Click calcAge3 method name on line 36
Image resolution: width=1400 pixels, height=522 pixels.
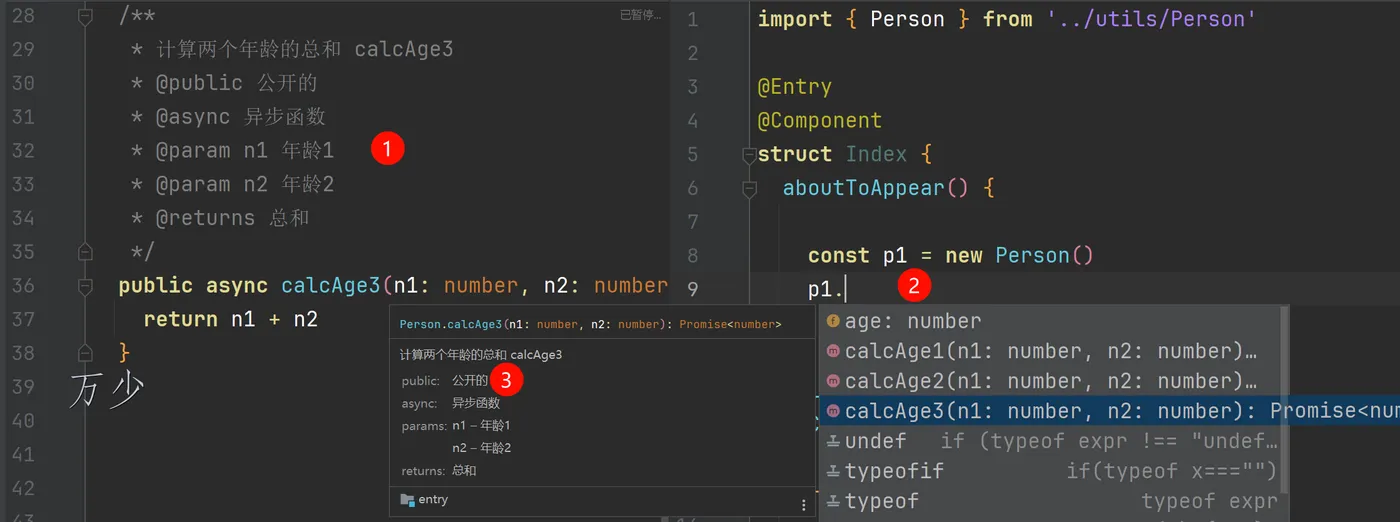(331, 286)
